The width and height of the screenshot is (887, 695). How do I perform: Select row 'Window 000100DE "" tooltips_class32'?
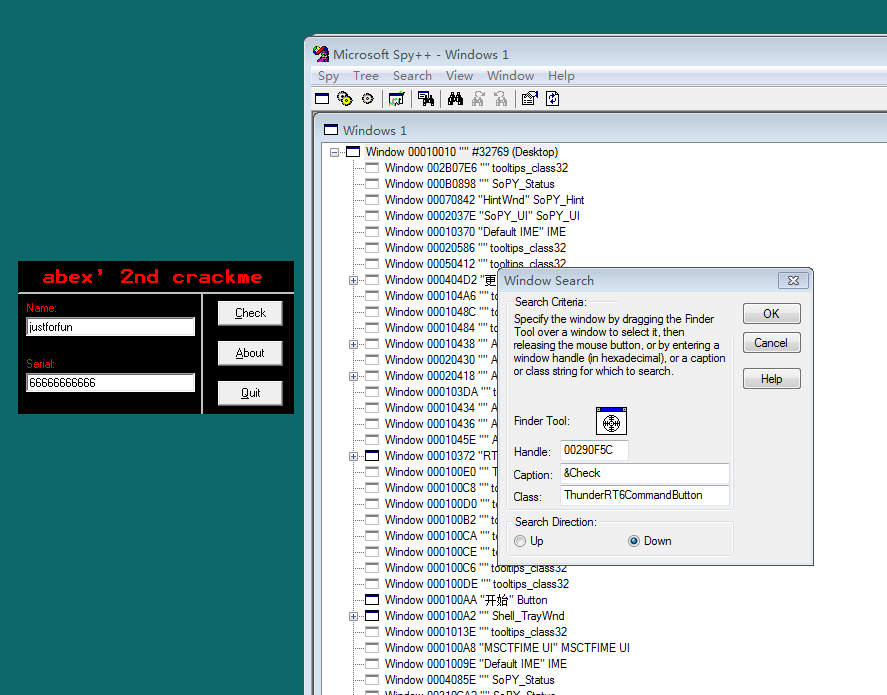[x=477, y=584]
